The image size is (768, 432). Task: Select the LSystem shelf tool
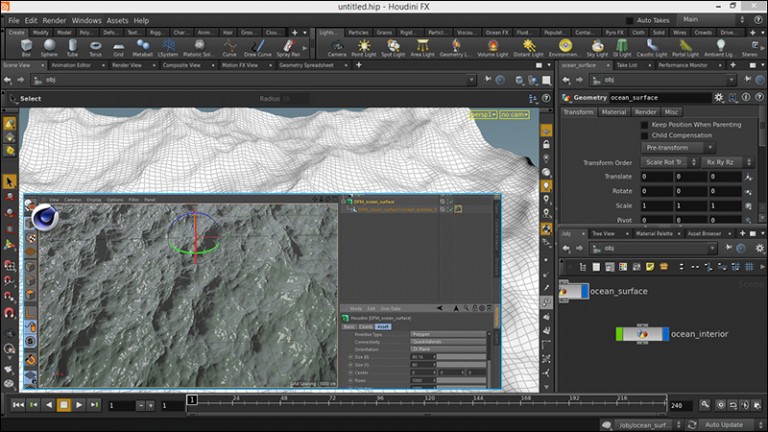click(x=168, y=48)
